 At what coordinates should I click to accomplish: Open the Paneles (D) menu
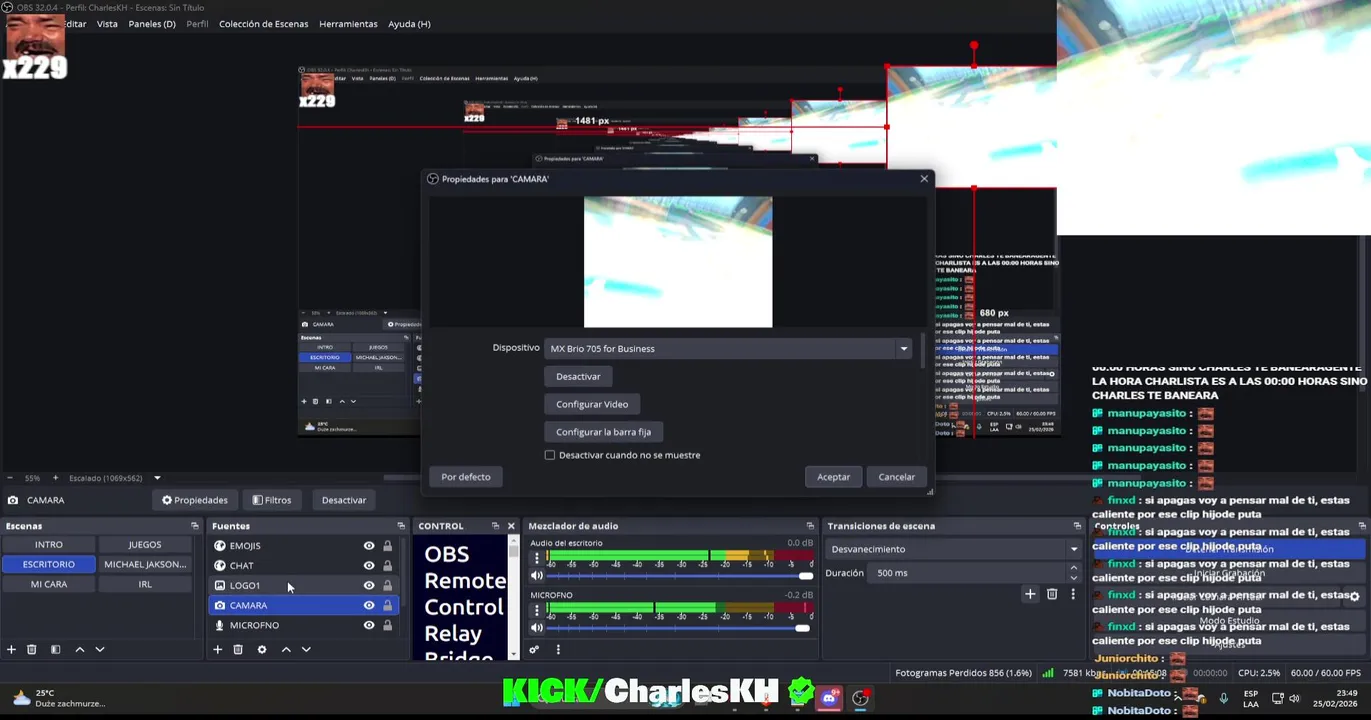[x=152, y=24]
